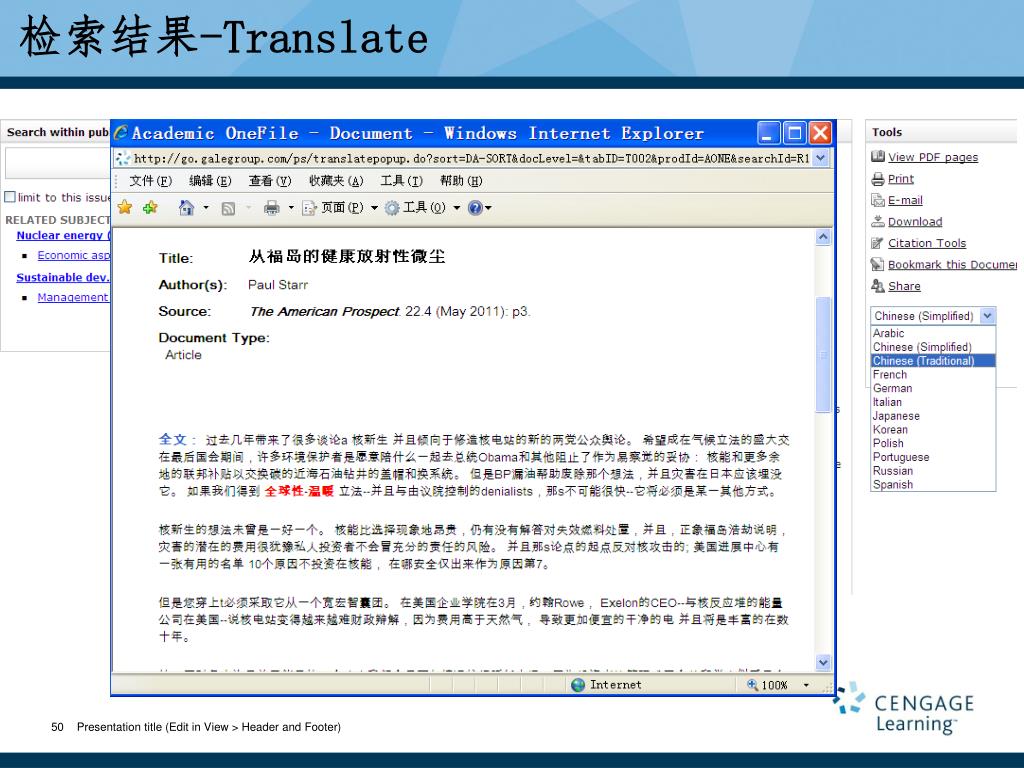The width and height of the screenshot is (1024, 768).
Task: Select Italian in the language list
Action: 933,402
